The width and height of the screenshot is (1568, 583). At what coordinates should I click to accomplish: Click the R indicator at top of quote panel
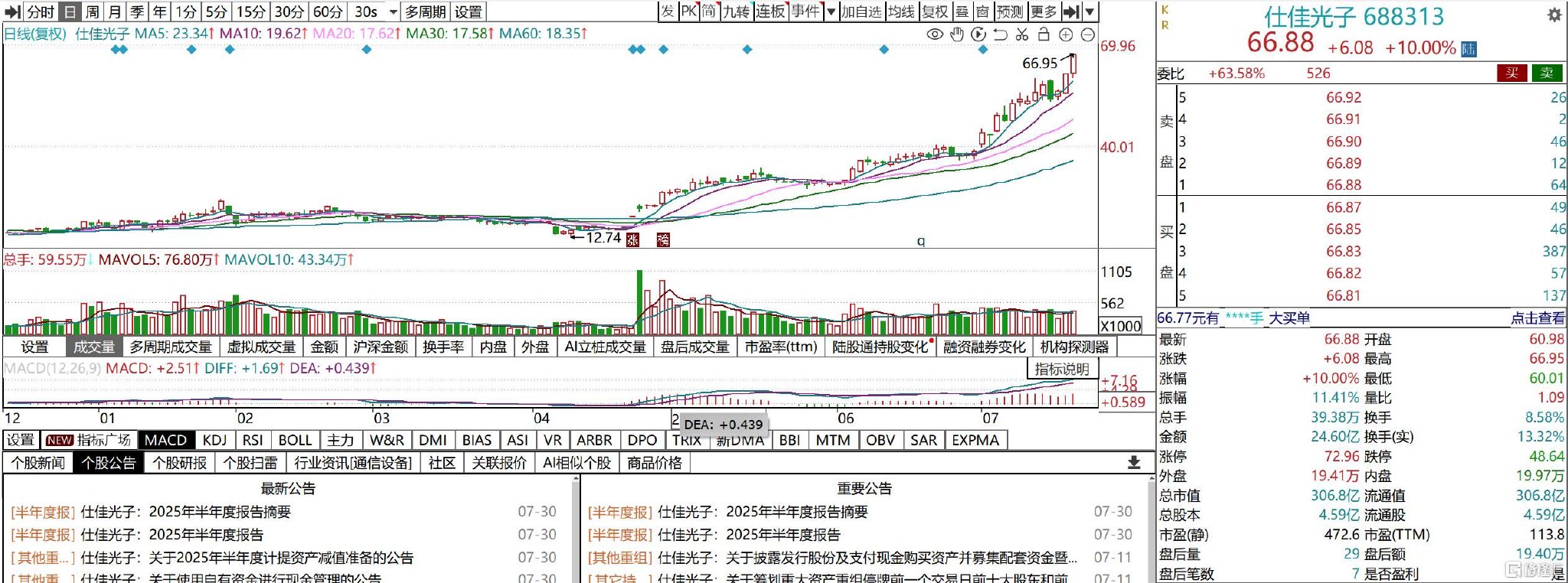click(x=1165, y=24)
